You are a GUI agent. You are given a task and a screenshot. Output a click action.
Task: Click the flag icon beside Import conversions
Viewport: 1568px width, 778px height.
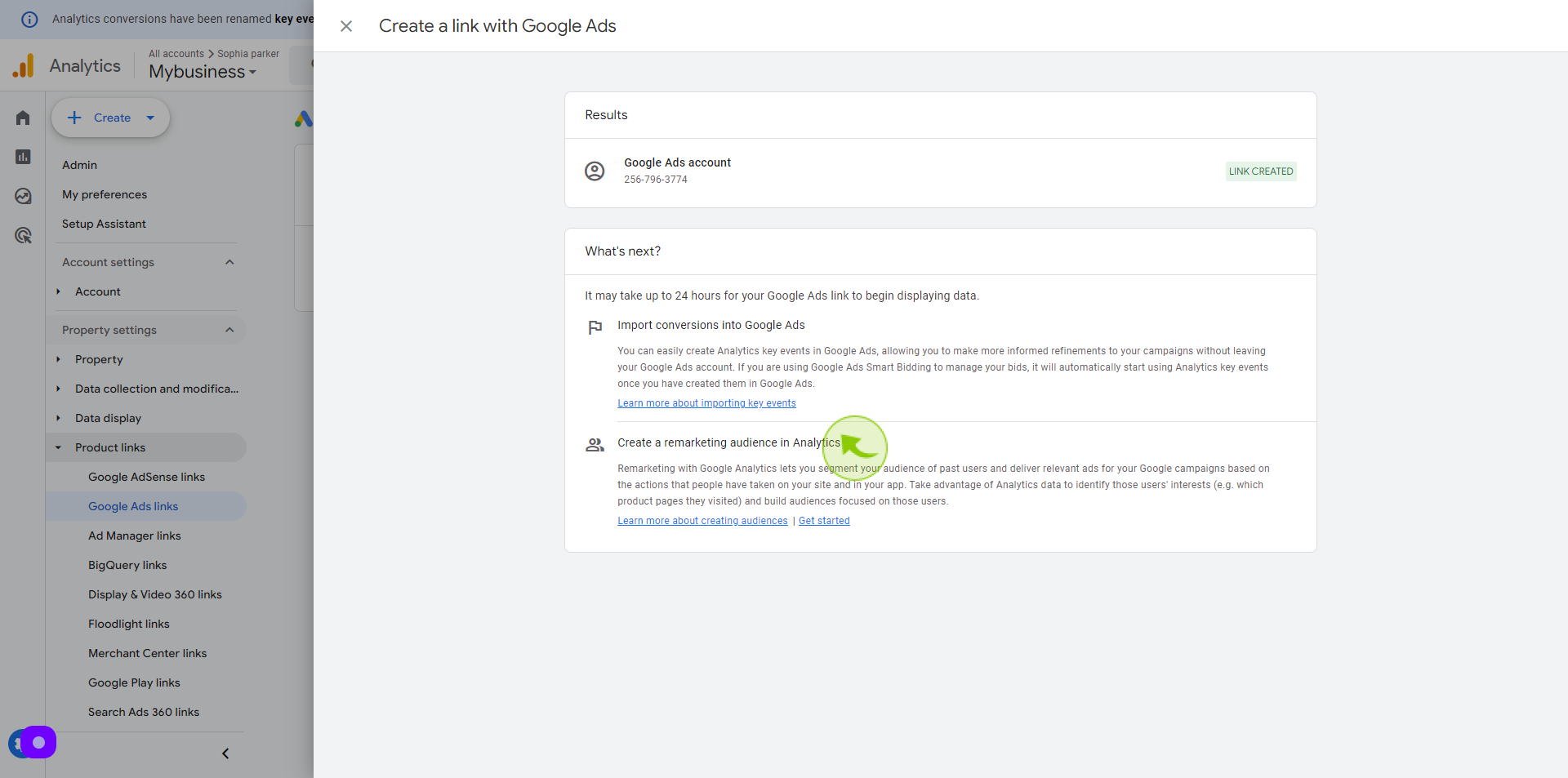coord(595,327)
